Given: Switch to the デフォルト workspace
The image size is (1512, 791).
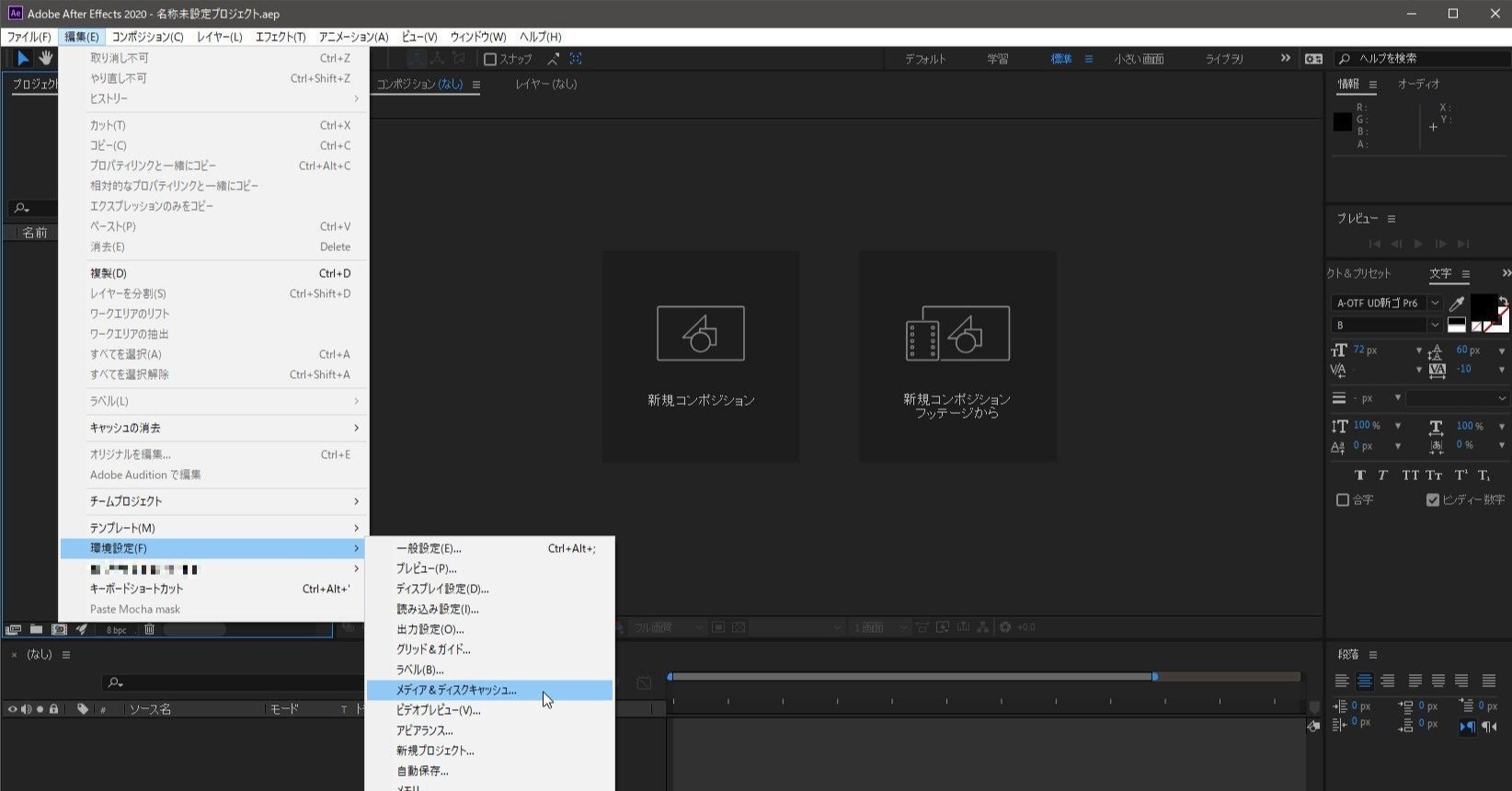Looking at the screenshot, I should [925, 59].
